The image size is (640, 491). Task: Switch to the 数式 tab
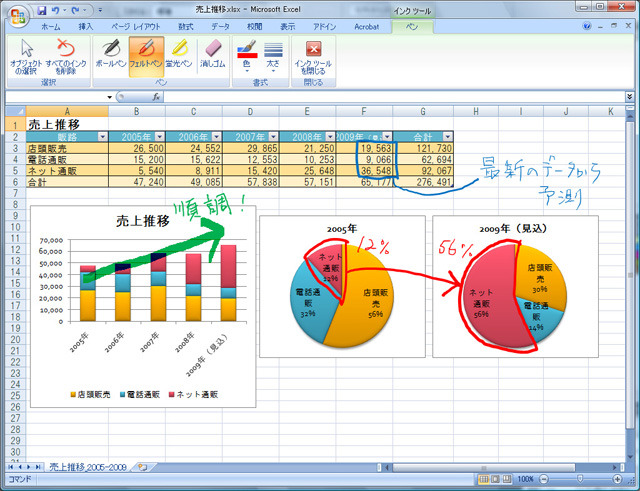point(186,27)
